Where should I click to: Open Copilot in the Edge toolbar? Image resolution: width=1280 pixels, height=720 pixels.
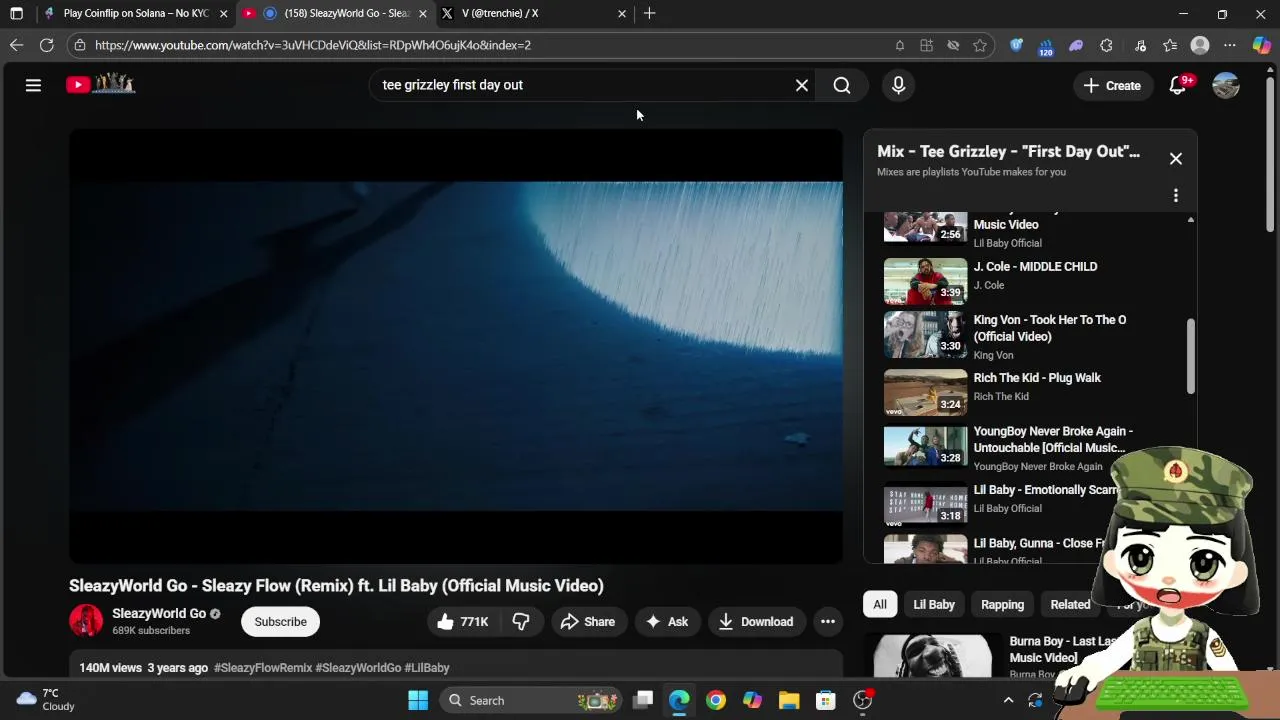[x=1261, y=45]
